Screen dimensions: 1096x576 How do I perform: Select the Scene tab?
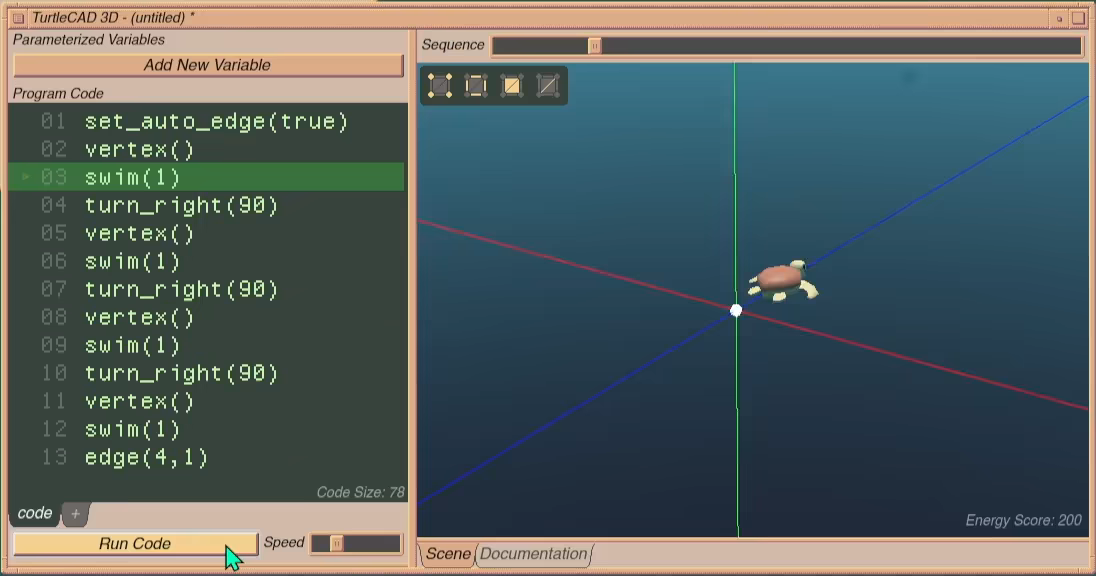pyautogui.click(x=447, y=554)
